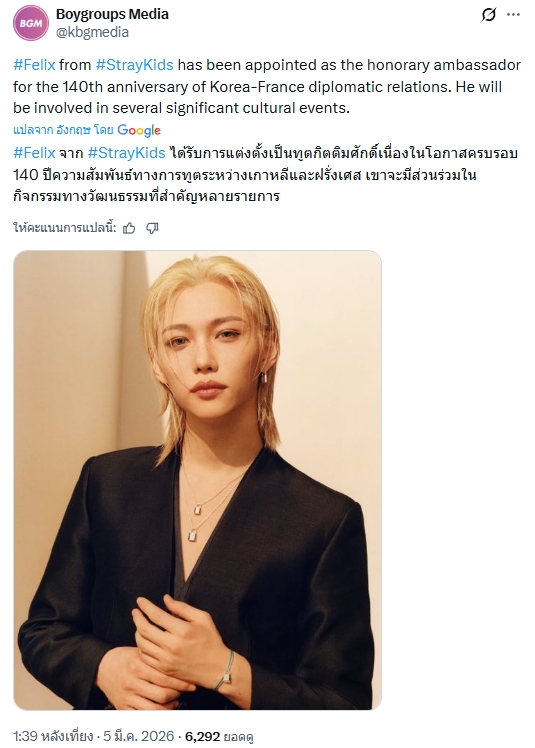Open the three-dot more options menu
This screenshot has height=748, width=535.
click(x=514, y=15)
